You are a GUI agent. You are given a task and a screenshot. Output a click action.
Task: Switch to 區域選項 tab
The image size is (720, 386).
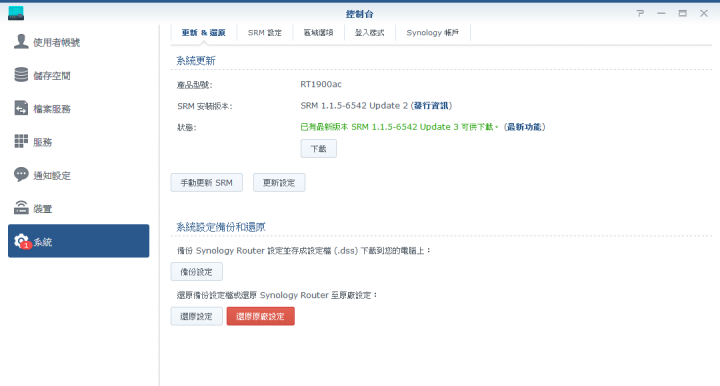pyautogui.click(x=318, y=33)
